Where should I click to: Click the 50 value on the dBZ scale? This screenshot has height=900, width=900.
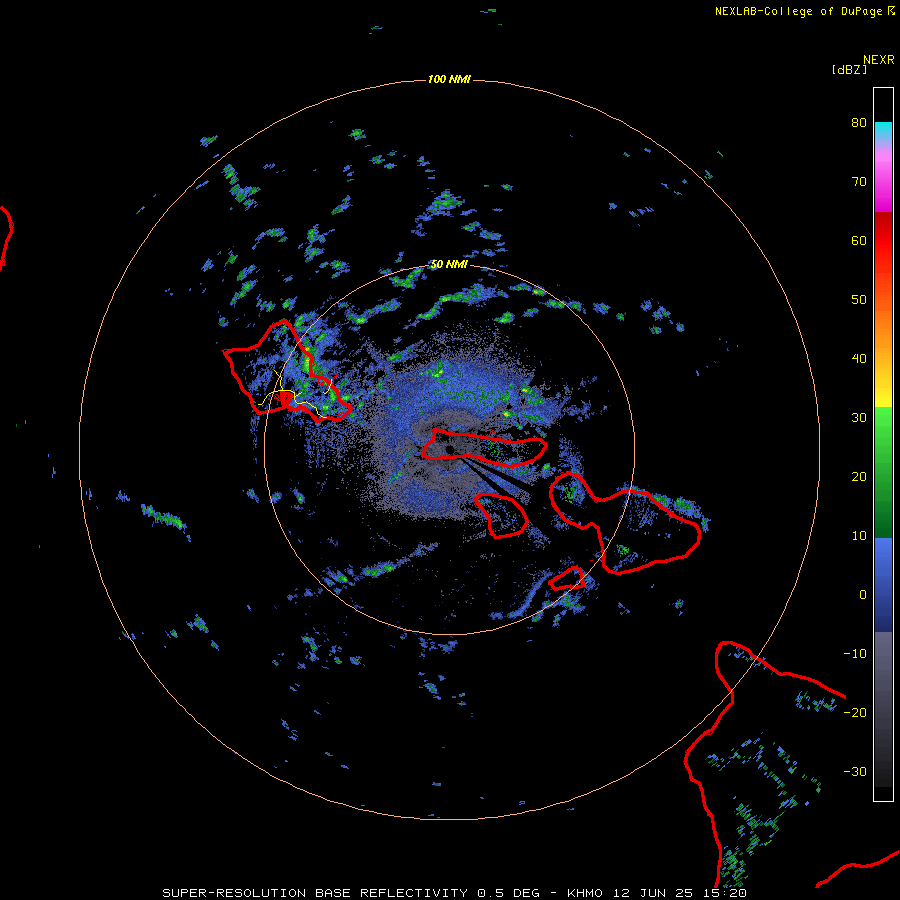pyautogui.click(x=859, y=300)
